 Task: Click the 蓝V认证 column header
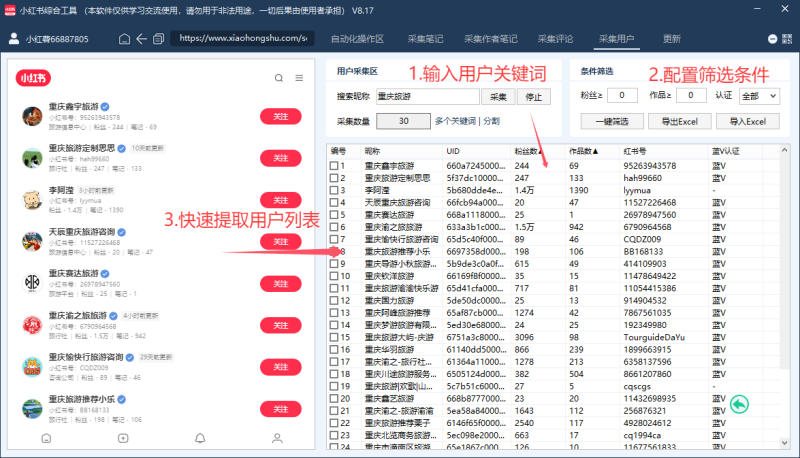click(735, 151)
